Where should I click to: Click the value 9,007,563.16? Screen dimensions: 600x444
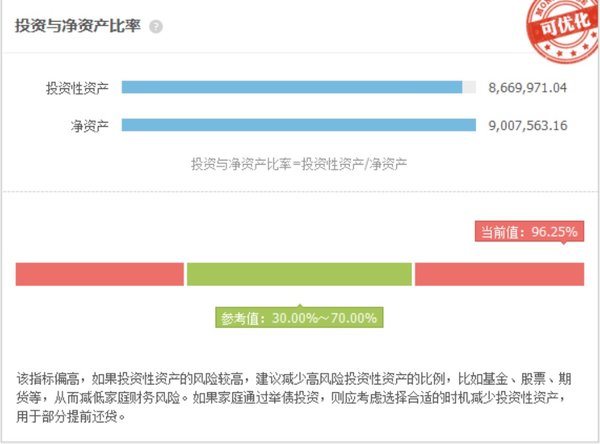click(x=528, y=126)
